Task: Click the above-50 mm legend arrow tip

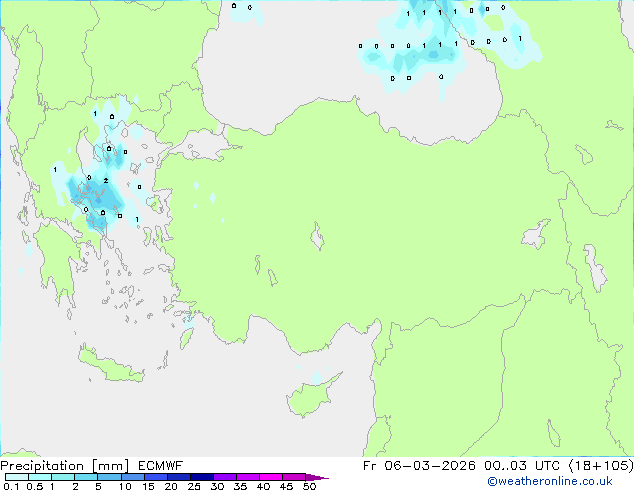Action: click(x=317, y=477)
